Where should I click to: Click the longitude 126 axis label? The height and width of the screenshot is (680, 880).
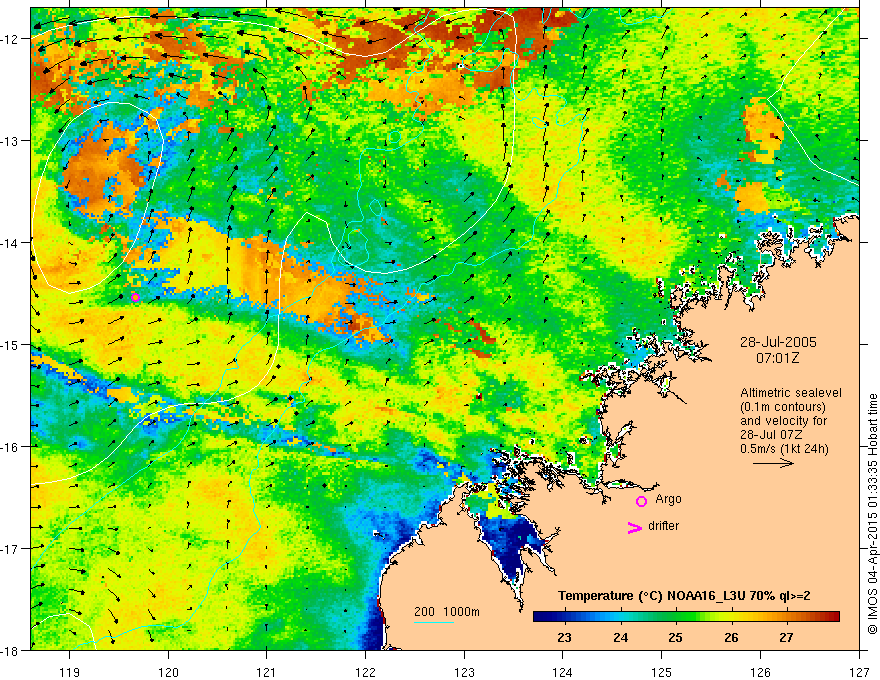coord(760,672)
